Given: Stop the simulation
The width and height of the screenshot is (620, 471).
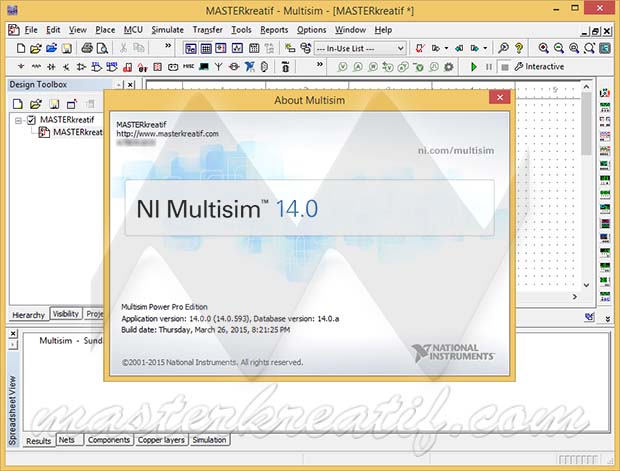Looking at the screenshot, I should (505, 67).
